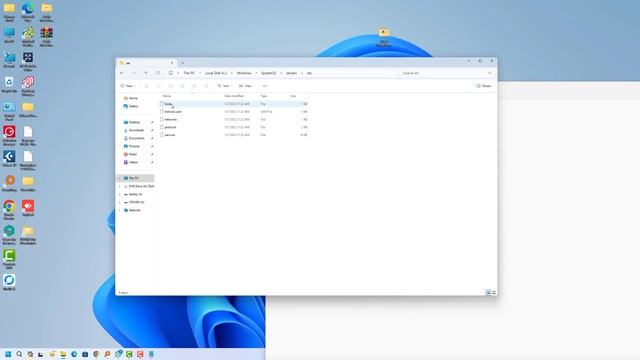
Task: Expand chevron after System32 breadcrumb
Action: click(281, 73)
